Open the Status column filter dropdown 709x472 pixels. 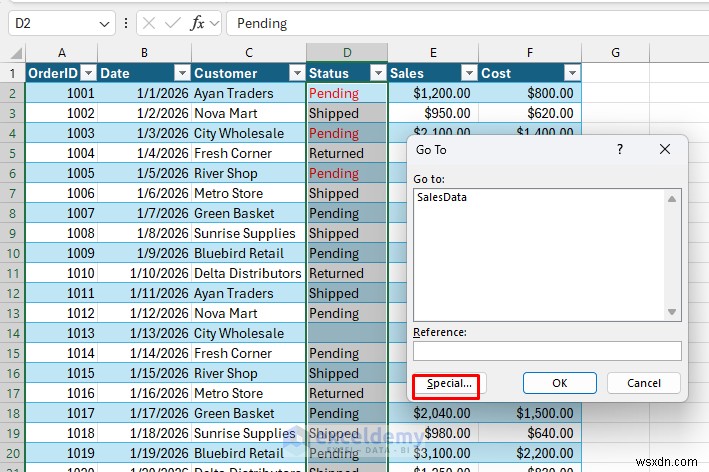click(x=378, y=73)
